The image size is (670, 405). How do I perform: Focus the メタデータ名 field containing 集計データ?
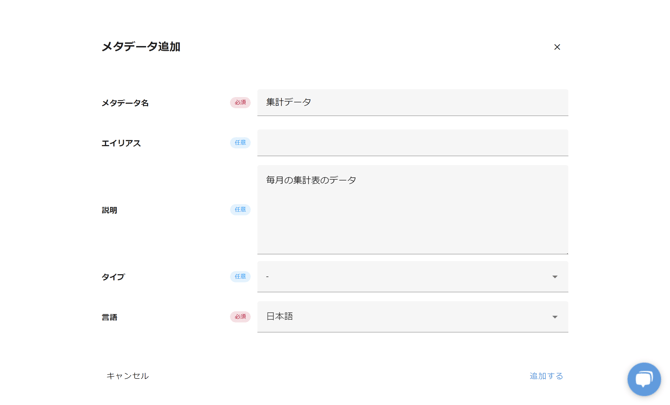412,102
